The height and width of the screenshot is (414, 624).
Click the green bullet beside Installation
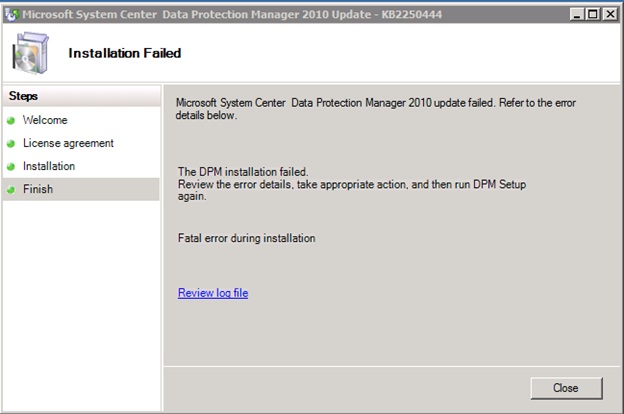coord(11,166)
